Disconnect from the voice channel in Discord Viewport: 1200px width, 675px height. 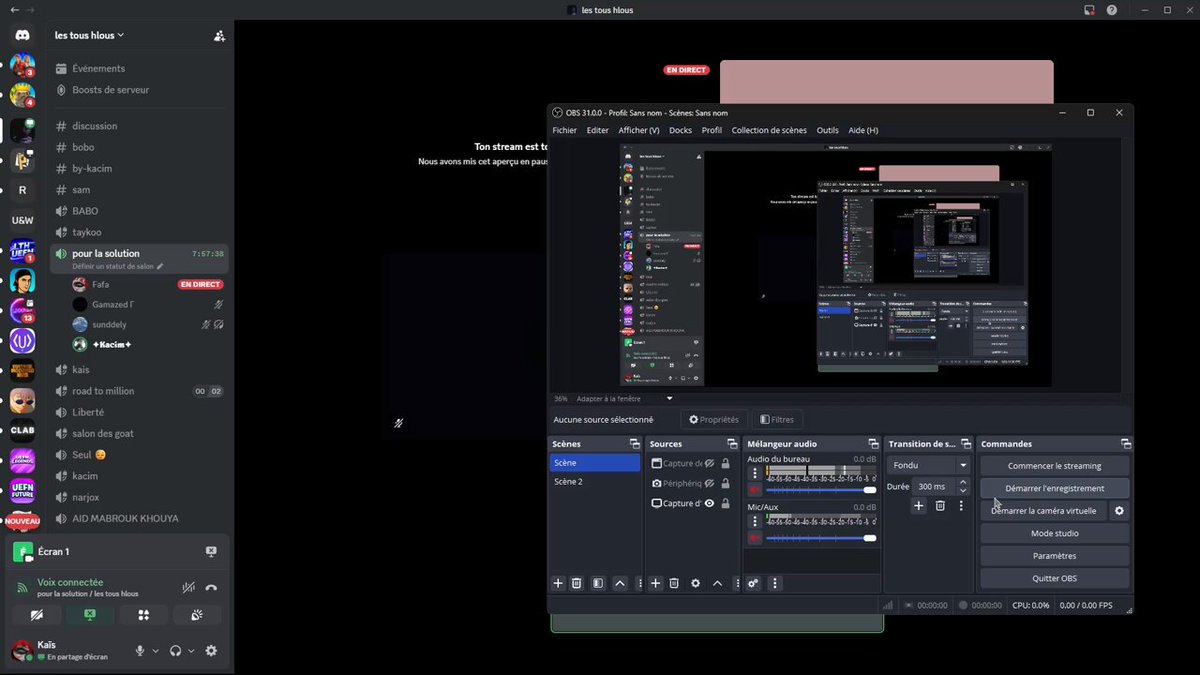[211, 588]
